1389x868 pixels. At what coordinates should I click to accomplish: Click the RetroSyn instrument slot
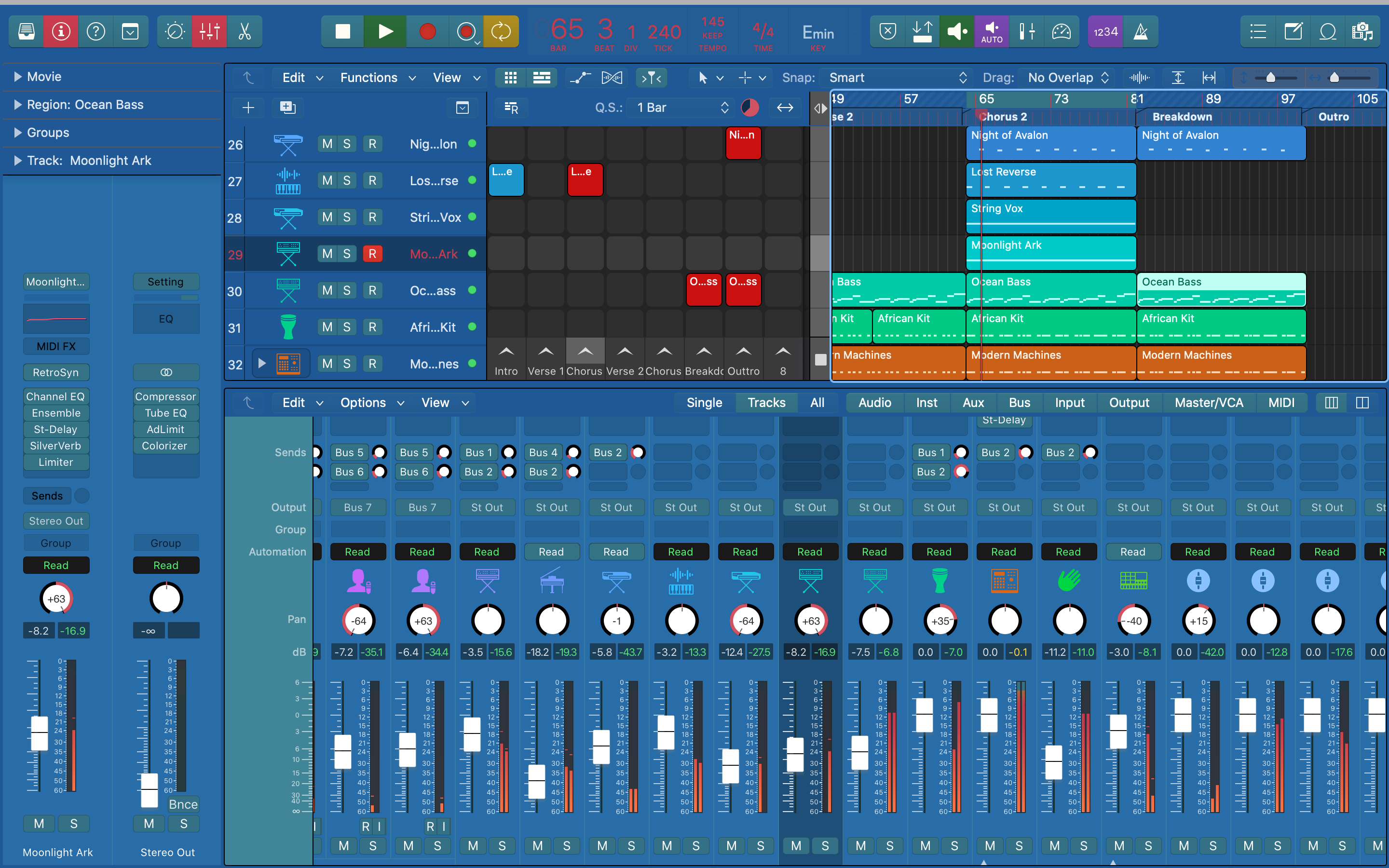(55, 372)
